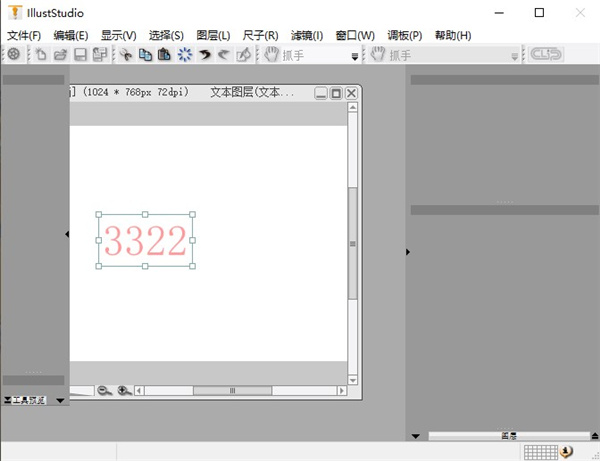This screenshot has width=600, height=461.
Task: Click the blue dotted circle deselect icon
Action: click(x=185, y=55)
